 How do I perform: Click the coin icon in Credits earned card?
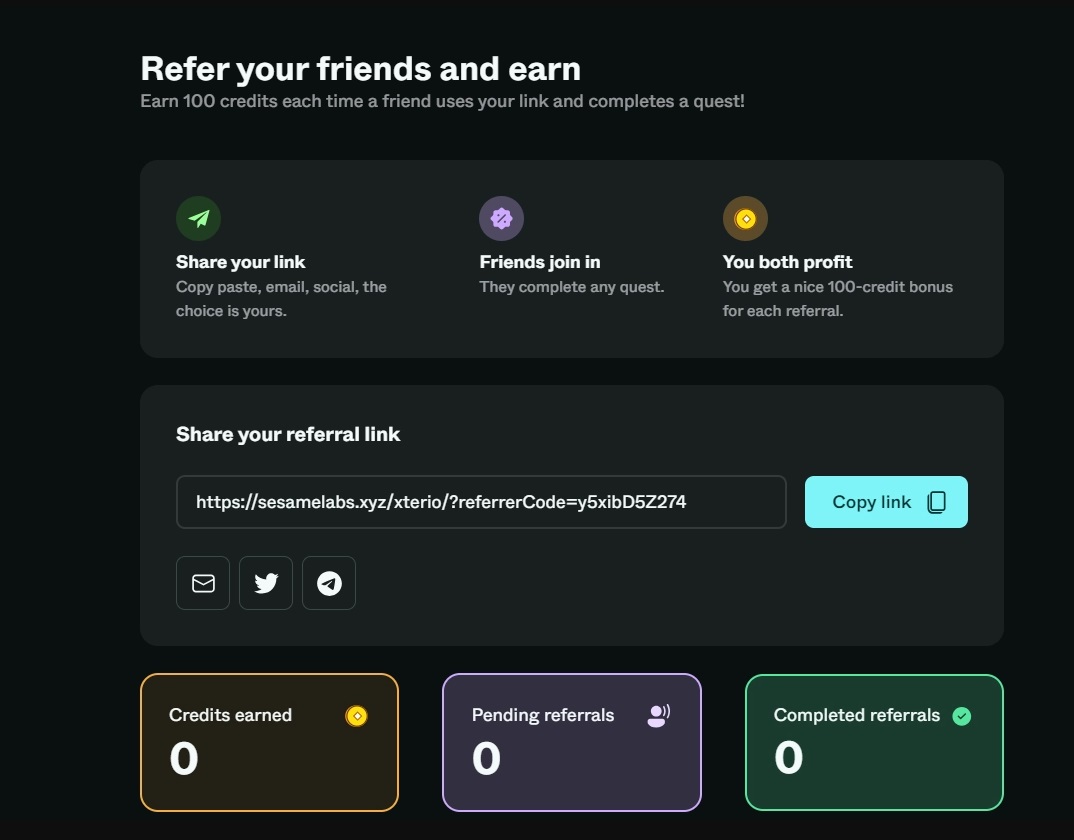[356, 716]
